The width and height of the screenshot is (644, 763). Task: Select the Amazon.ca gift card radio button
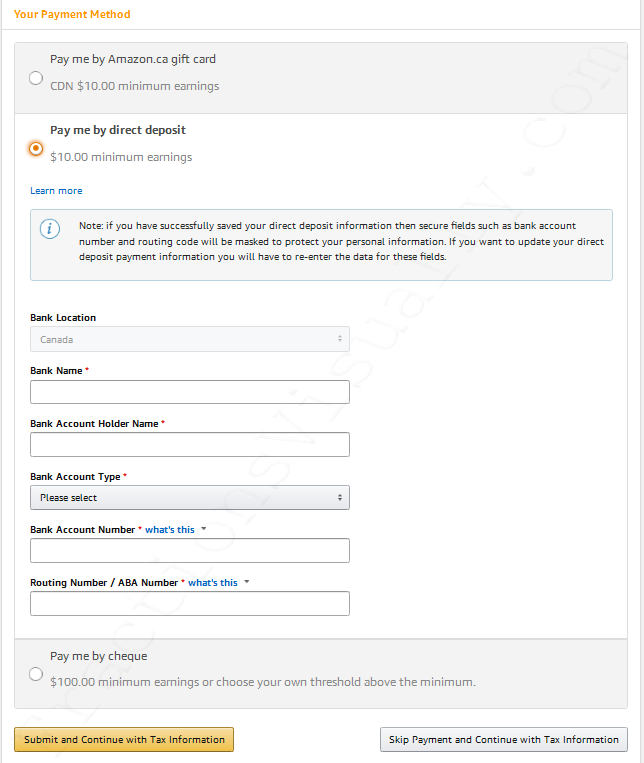[36, 78]
